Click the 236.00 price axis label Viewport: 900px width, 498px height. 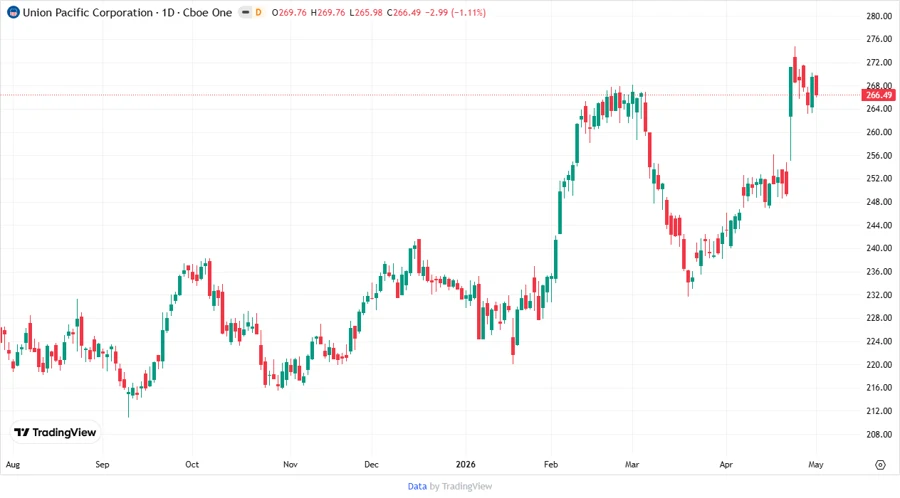click(x=879, y=271)
